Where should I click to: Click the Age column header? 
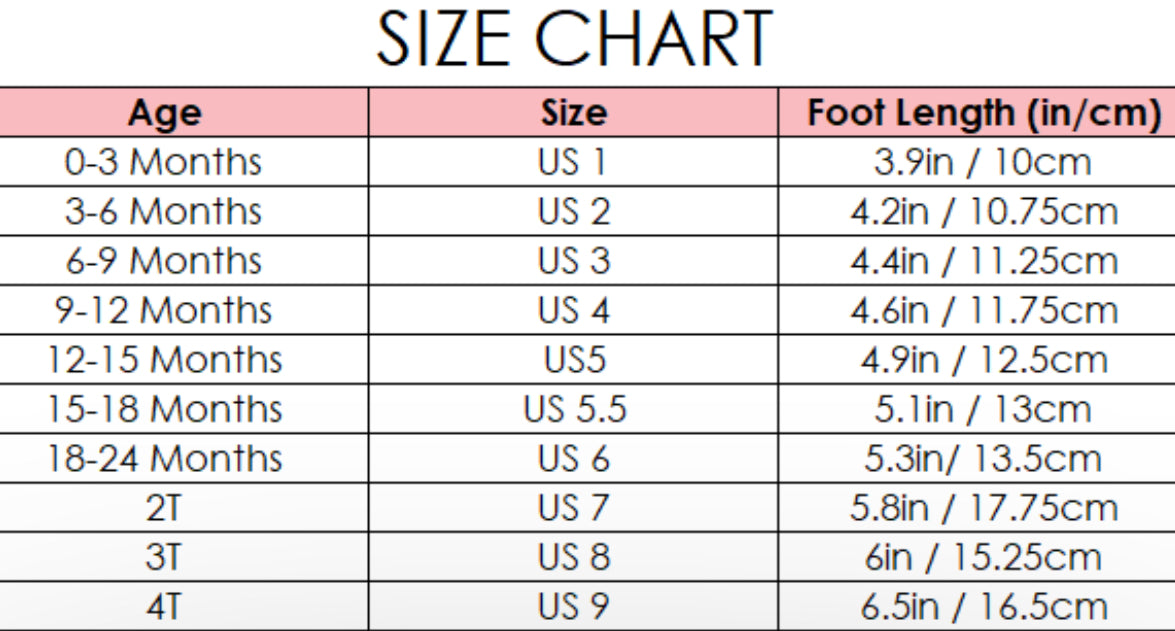tap(164, 113)
